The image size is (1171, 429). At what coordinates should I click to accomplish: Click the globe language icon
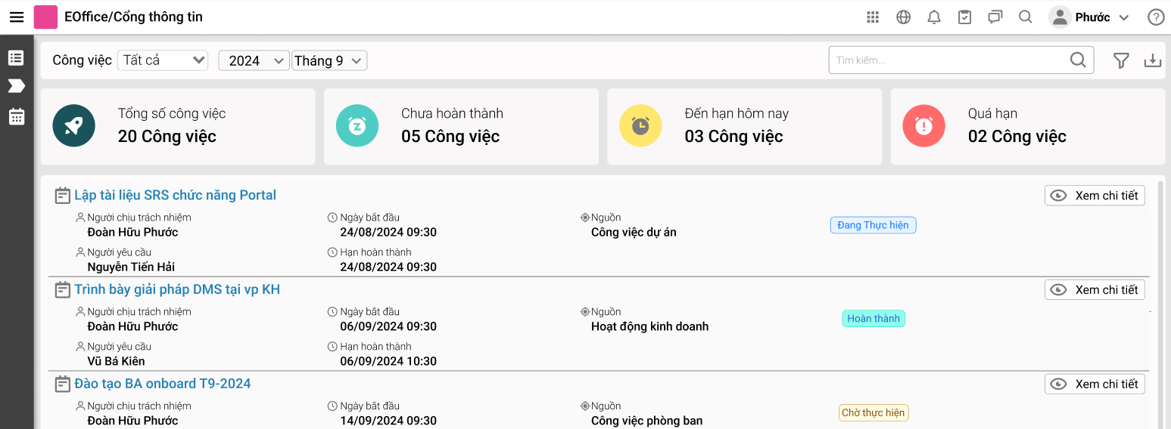(904, 17)
